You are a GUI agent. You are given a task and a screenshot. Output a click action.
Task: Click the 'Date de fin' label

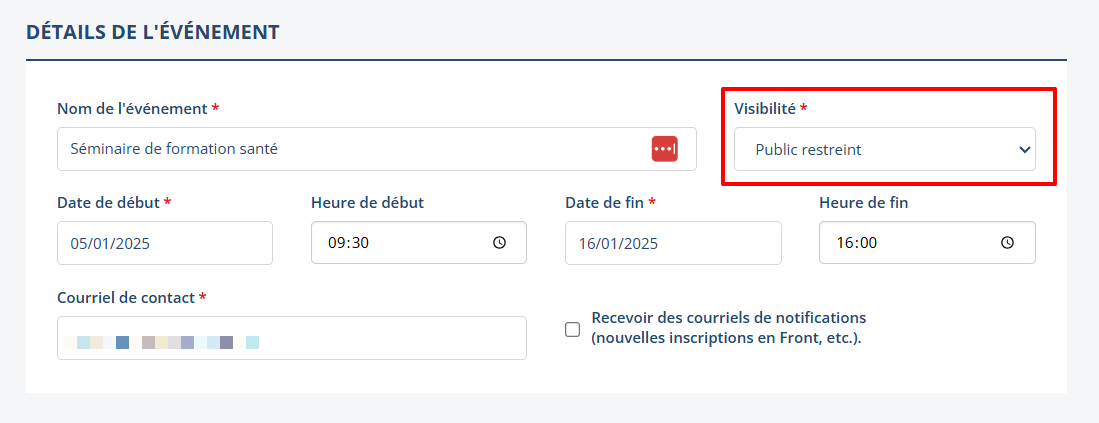604,202
